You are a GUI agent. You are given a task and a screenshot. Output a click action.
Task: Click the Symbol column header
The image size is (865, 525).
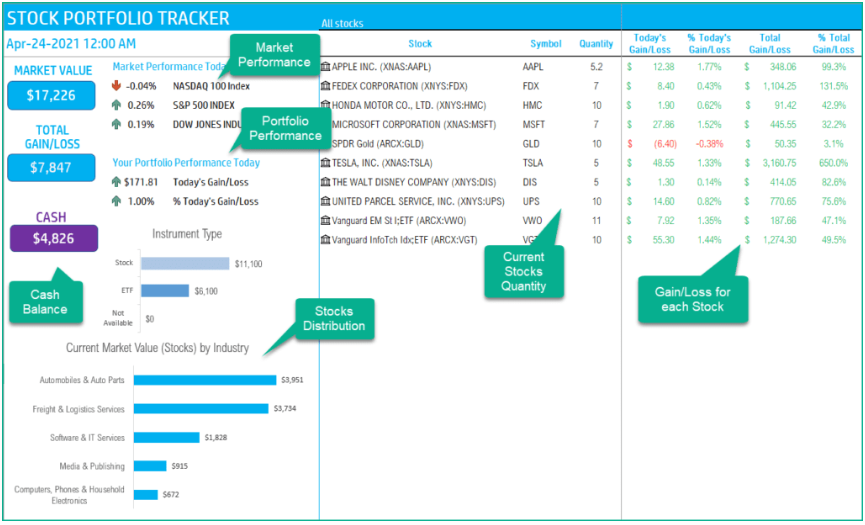pos(546,44)
